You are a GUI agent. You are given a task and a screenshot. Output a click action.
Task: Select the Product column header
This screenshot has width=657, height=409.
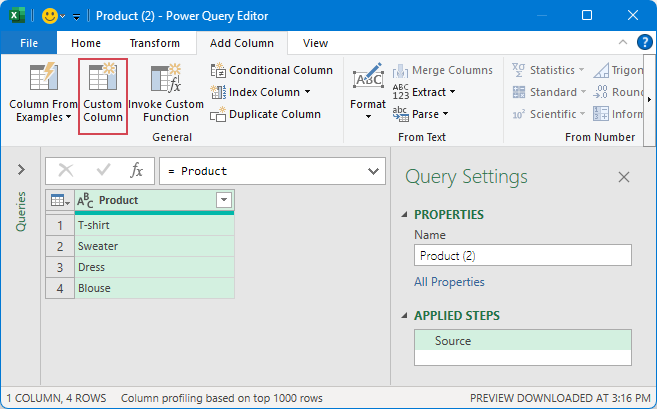click(x=154, y=200)
